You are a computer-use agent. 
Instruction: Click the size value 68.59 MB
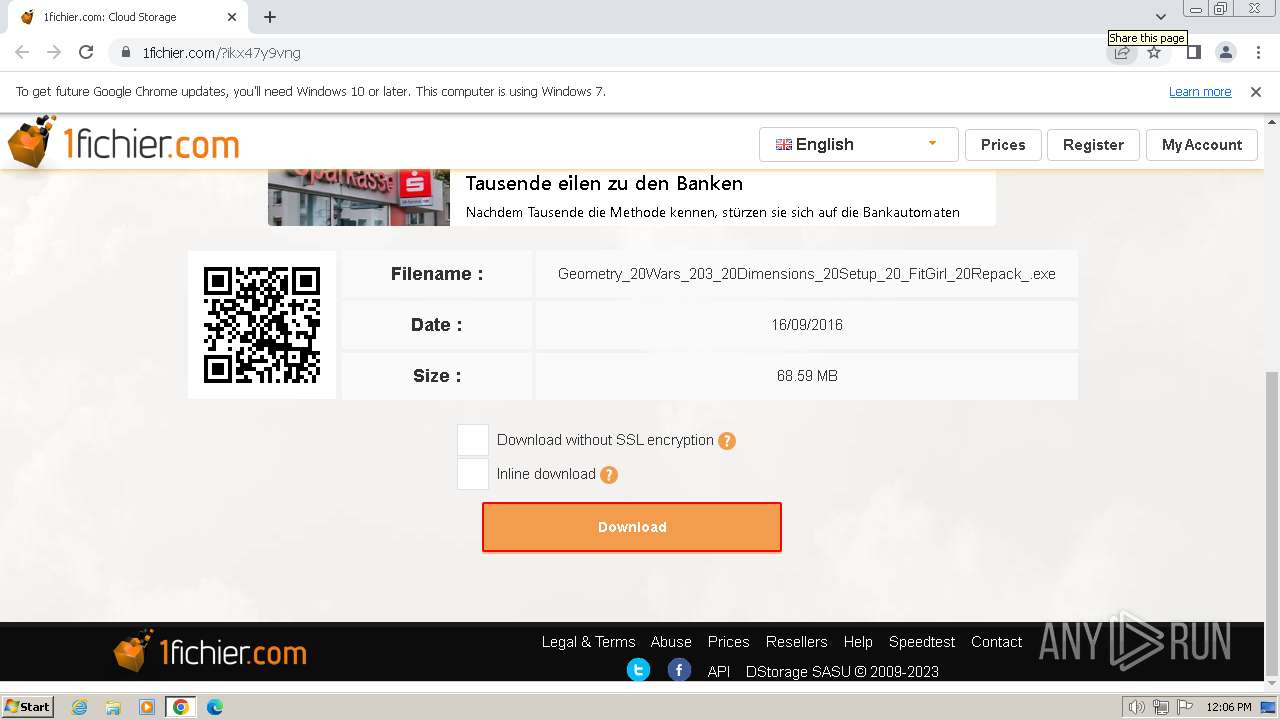coord(807,376)
